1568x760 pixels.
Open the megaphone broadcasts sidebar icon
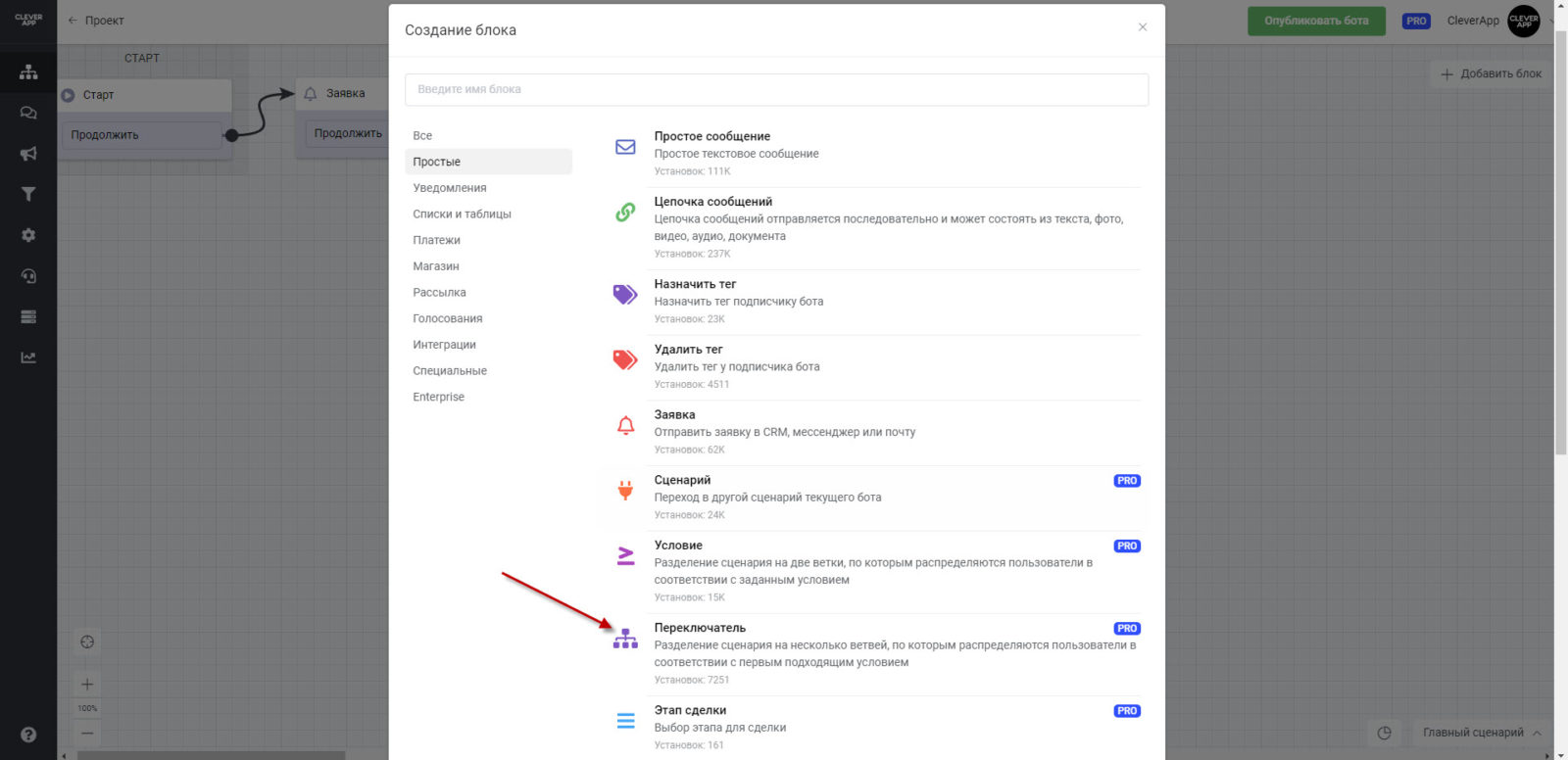click(28, 154)
